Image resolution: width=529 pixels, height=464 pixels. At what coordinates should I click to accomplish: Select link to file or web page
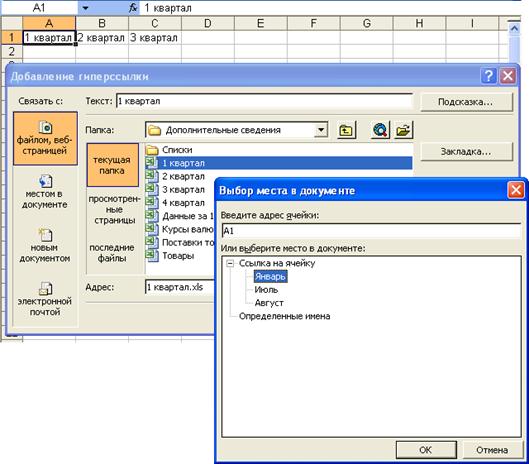coord(45,139)
